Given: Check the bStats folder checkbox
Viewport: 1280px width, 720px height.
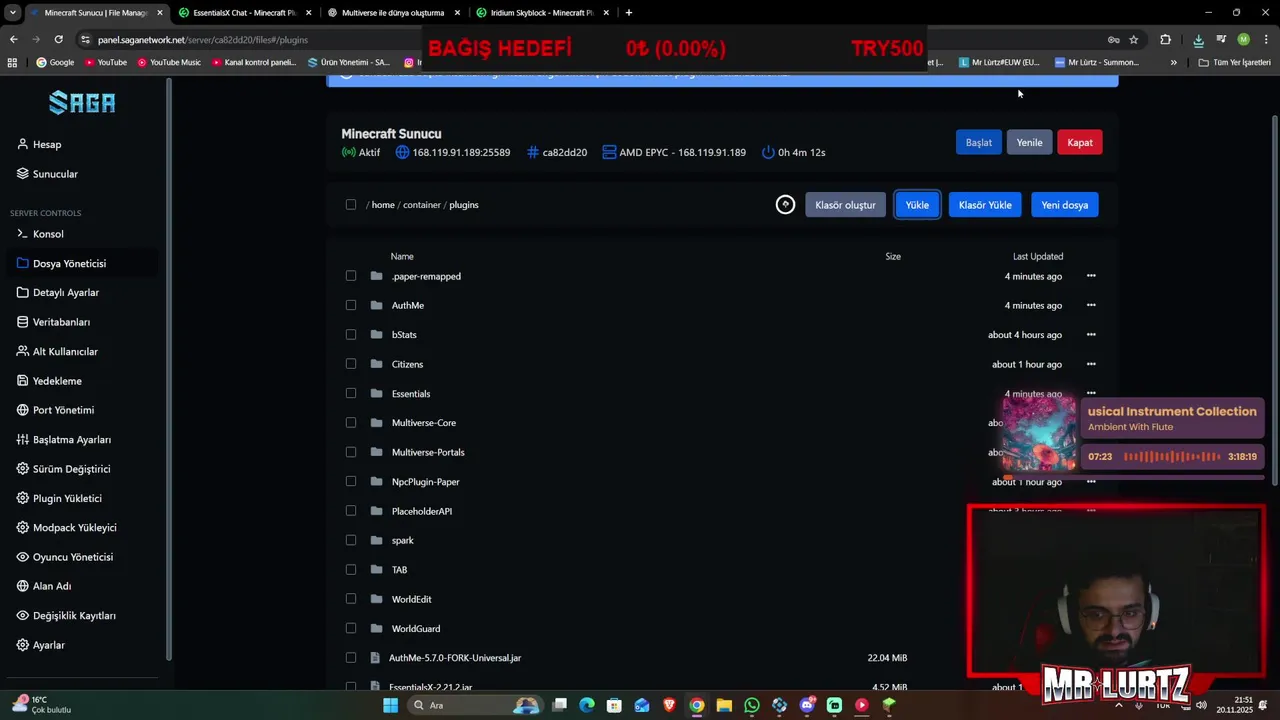Looking at the screenshot, I should tap(351, 335).
